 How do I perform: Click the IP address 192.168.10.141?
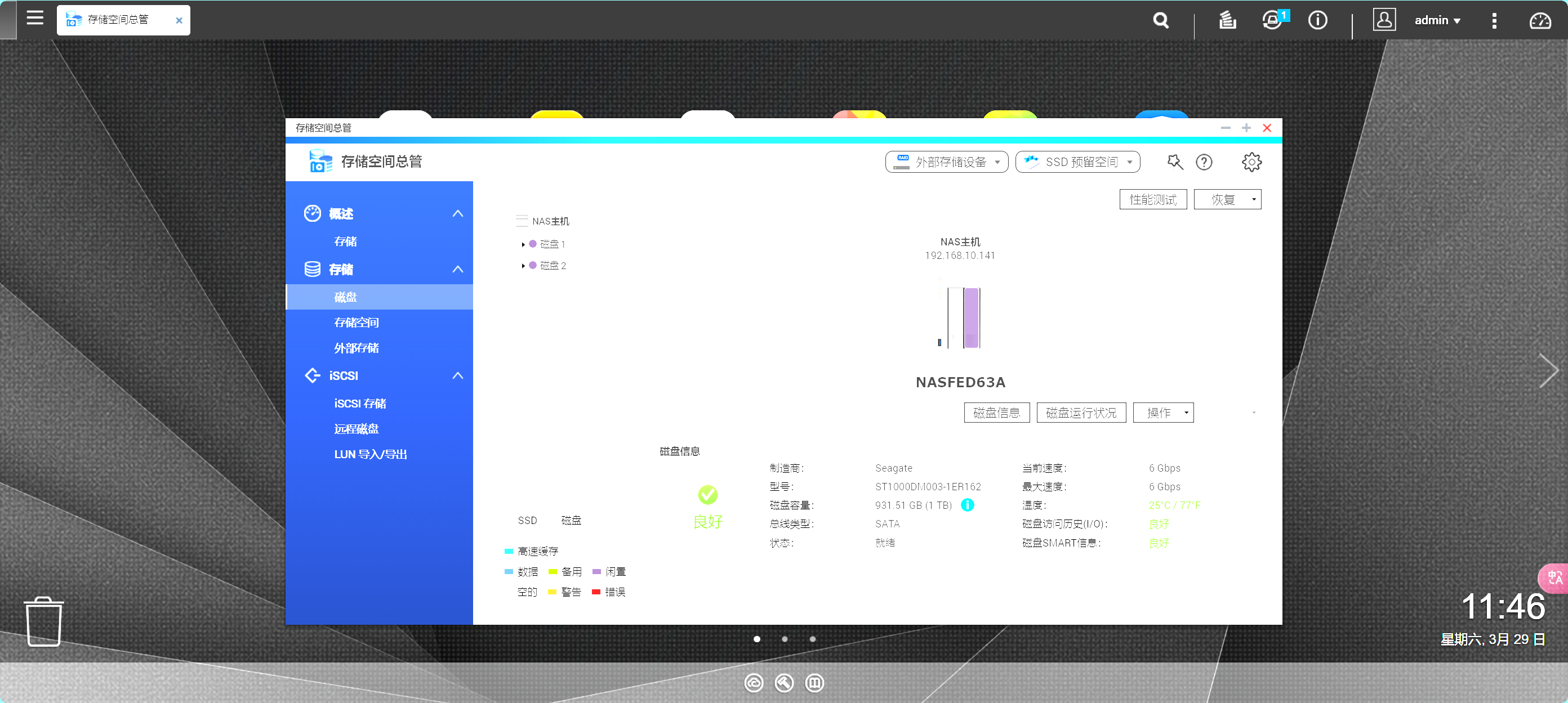click(960, 256)
